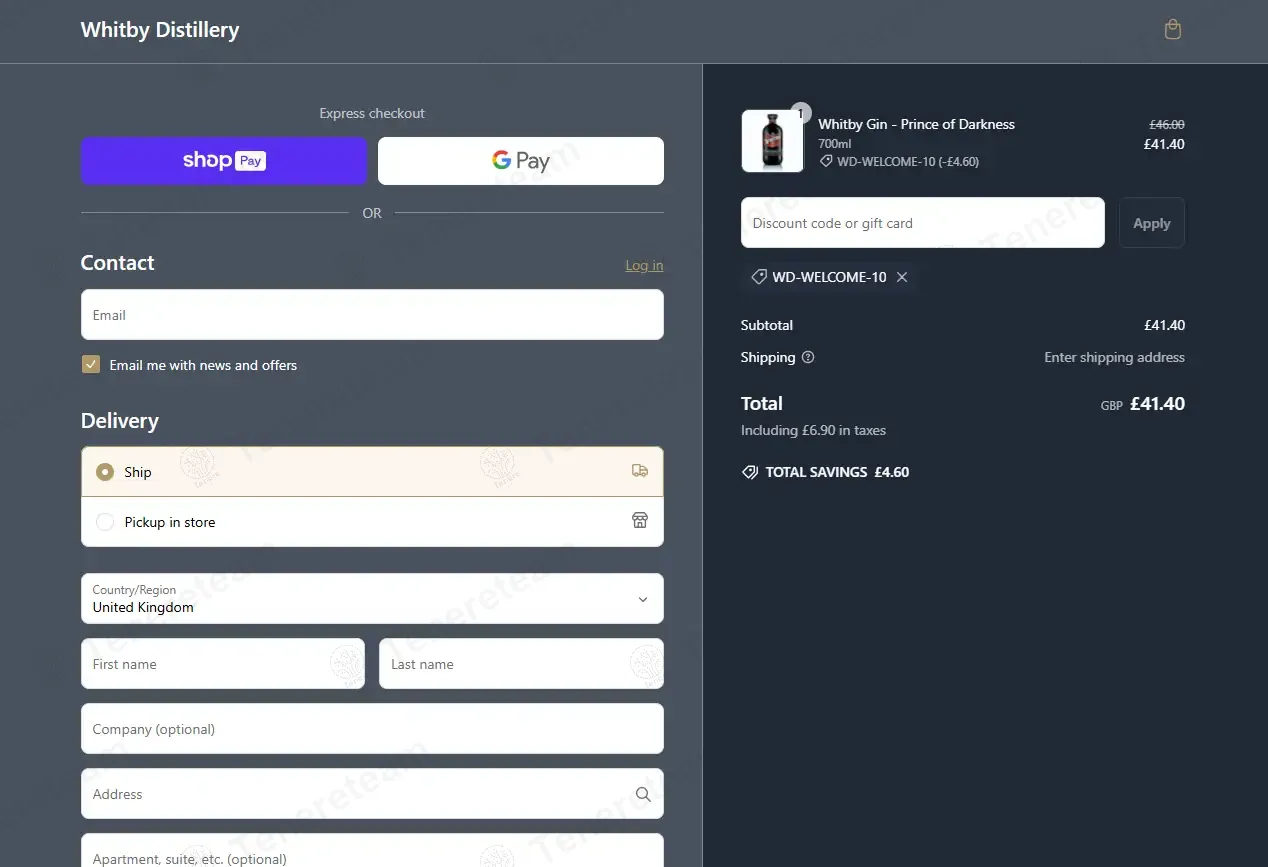
Task: Open the Country/Region dropdown
Action: click(x=372, y=599)
